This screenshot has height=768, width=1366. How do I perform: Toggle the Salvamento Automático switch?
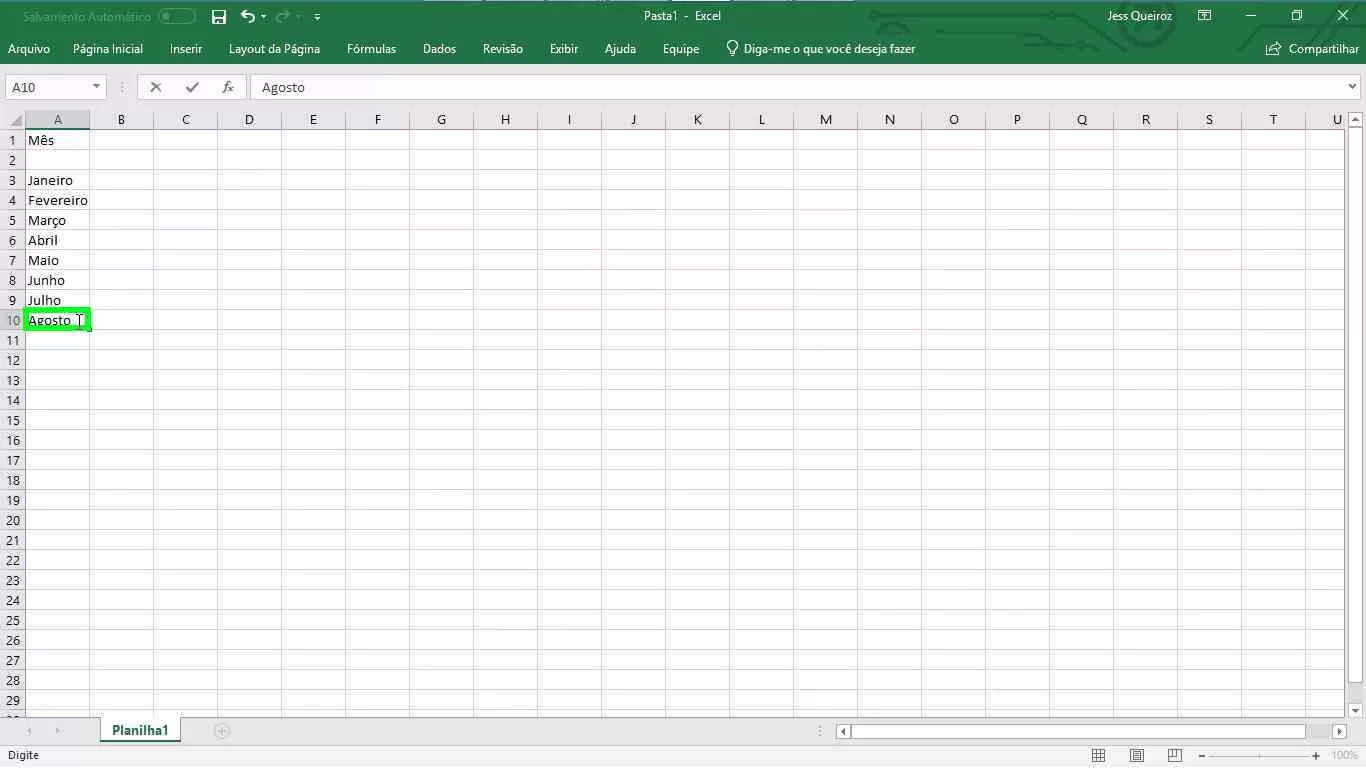[x=177, y=16]
